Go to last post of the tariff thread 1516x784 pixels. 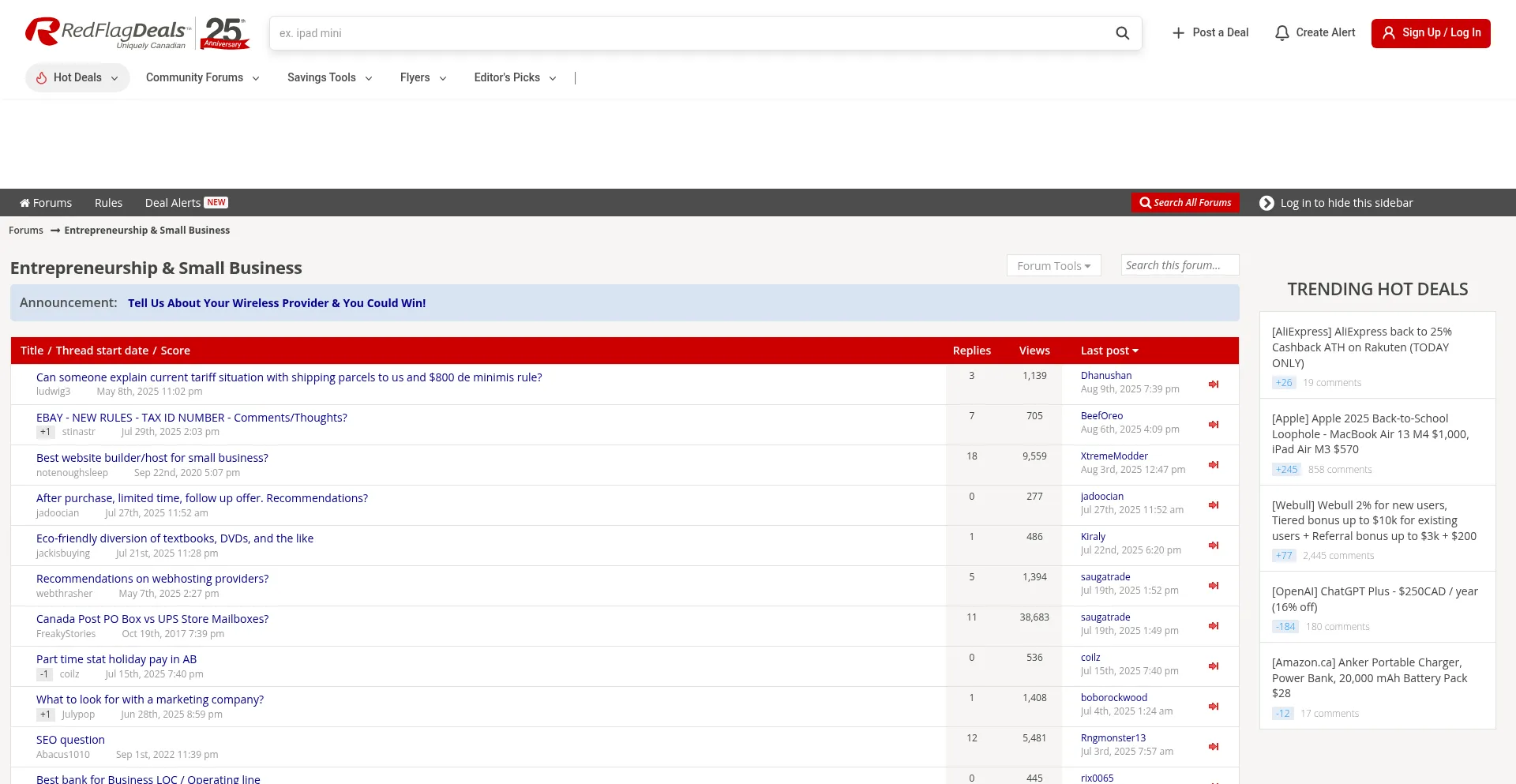(x=1214, y=384)
